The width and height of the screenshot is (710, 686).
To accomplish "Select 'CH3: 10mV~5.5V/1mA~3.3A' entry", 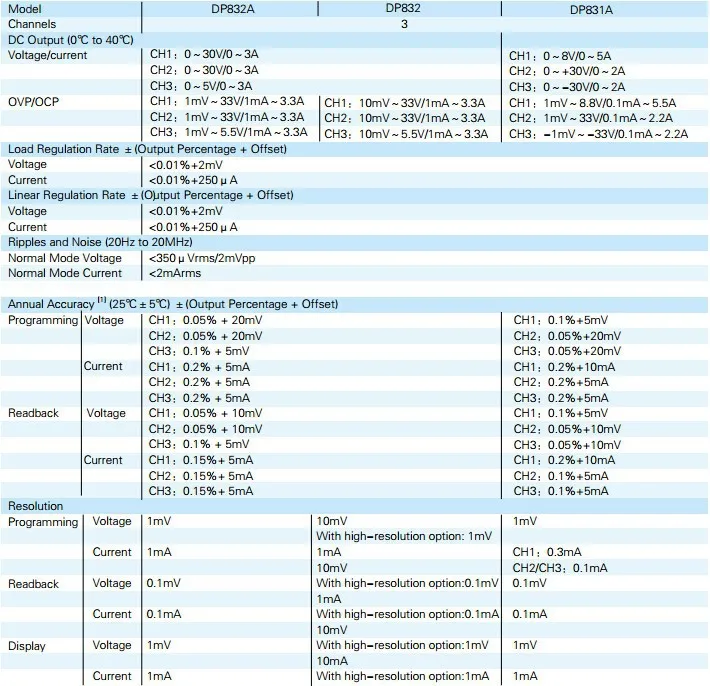I will click(406, 134).
